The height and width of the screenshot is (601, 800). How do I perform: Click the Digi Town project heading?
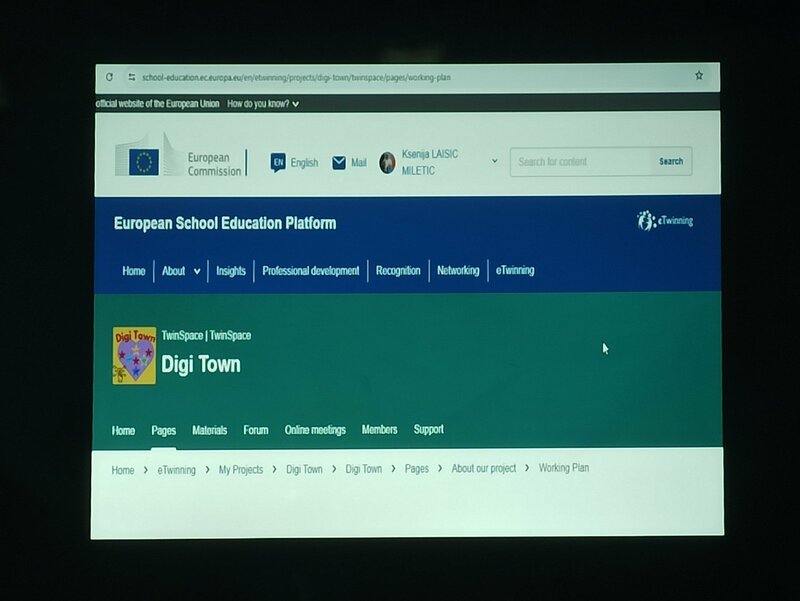(x=201, y=364)
